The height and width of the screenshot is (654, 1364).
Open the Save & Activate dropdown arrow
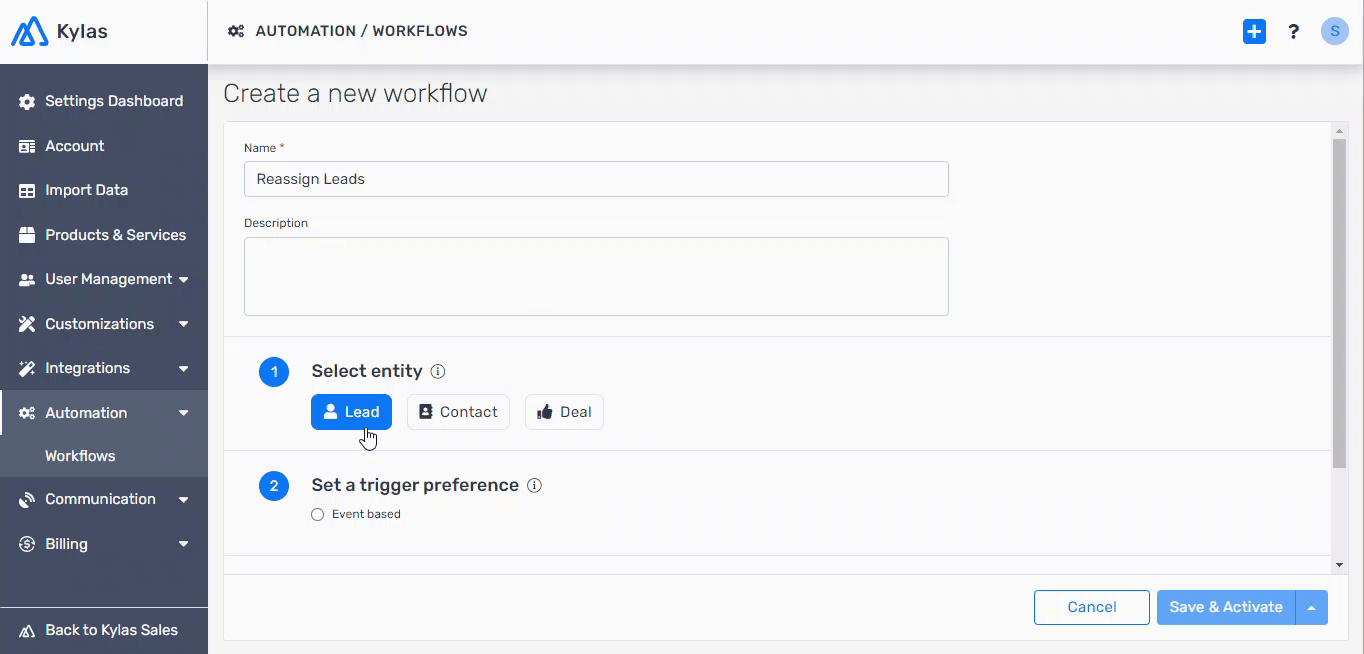pos(1312,607)
